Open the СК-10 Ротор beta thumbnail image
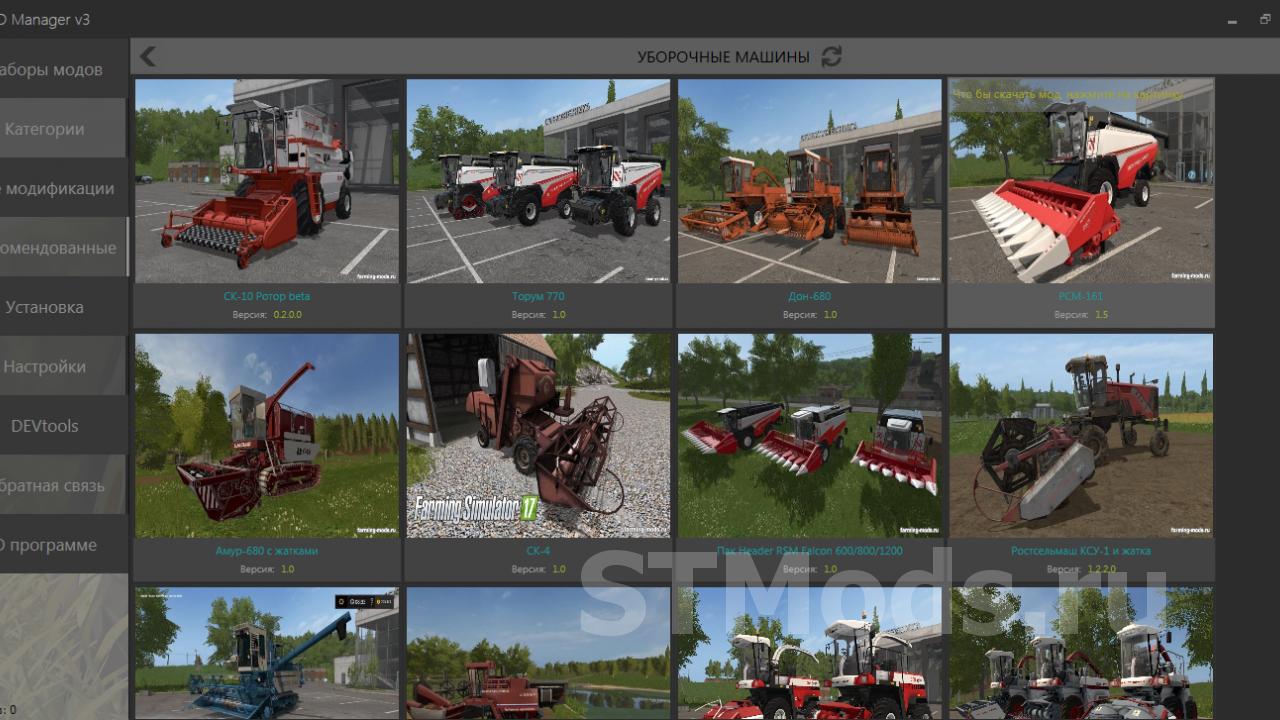 pyautogui.click(x=267, y=181)
